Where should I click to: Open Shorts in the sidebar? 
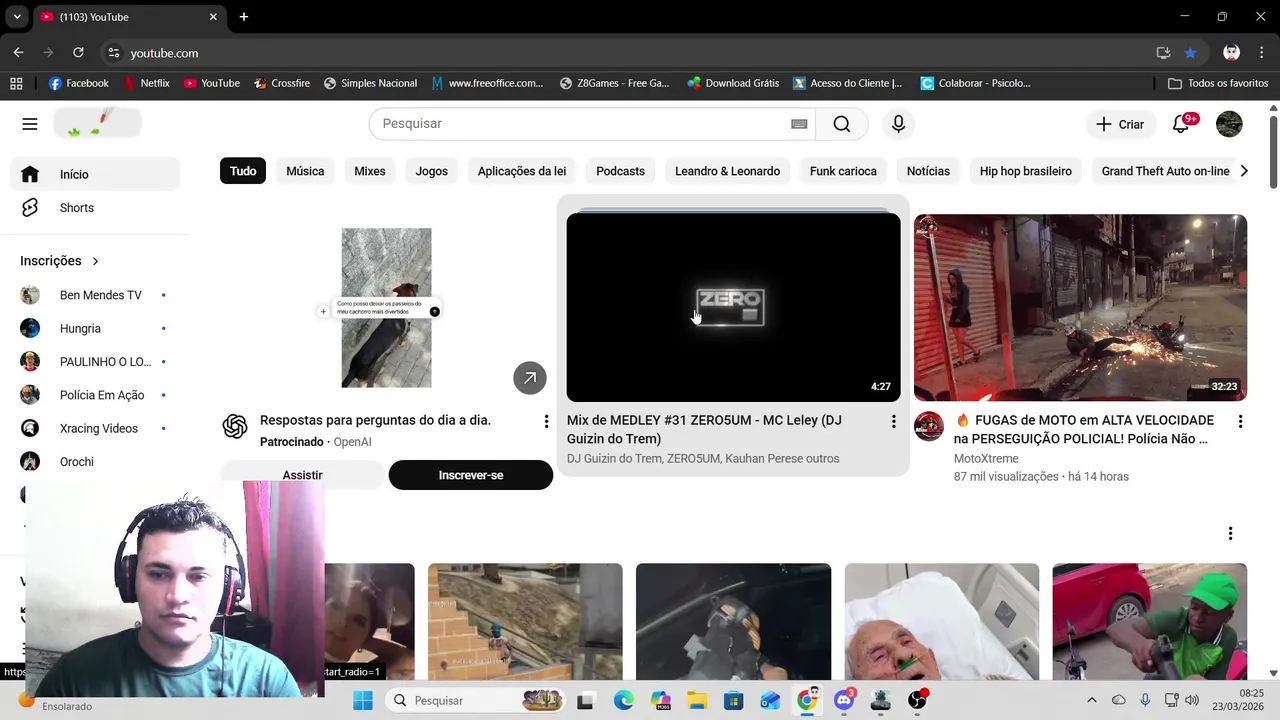tap(95, 208)
